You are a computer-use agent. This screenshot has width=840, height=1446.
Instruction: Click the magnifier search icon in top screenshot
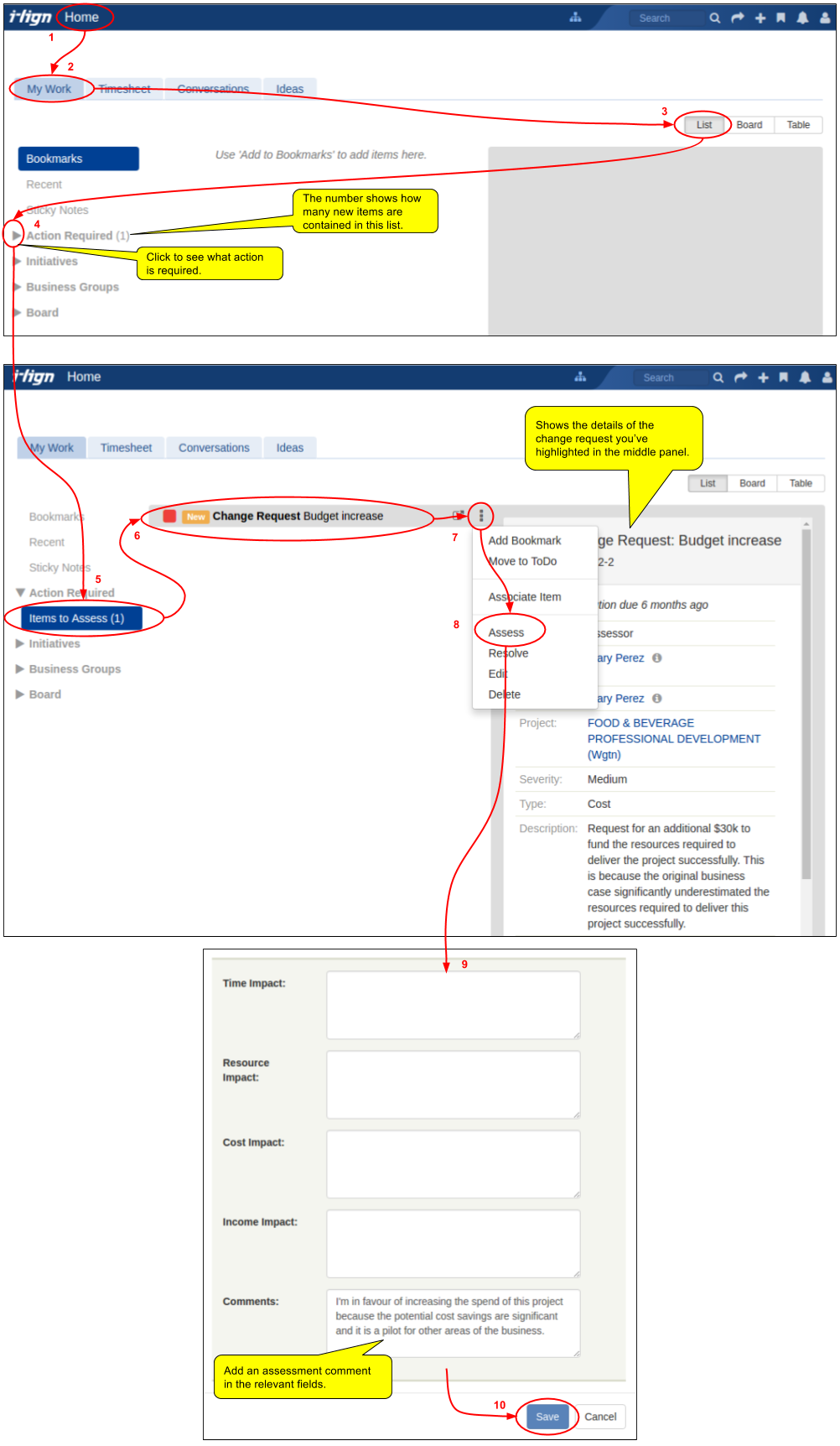[x=715, y=18]
